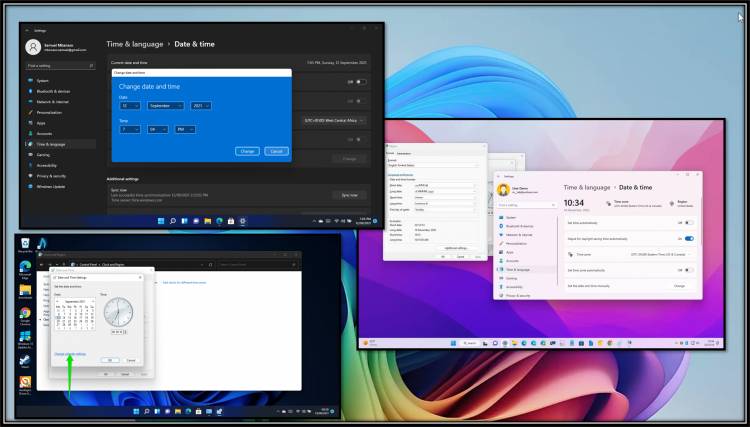Open Short date dropdown in Region dialog
The height and width of the screenshot is (427, 750).
[x=444, y=186]
